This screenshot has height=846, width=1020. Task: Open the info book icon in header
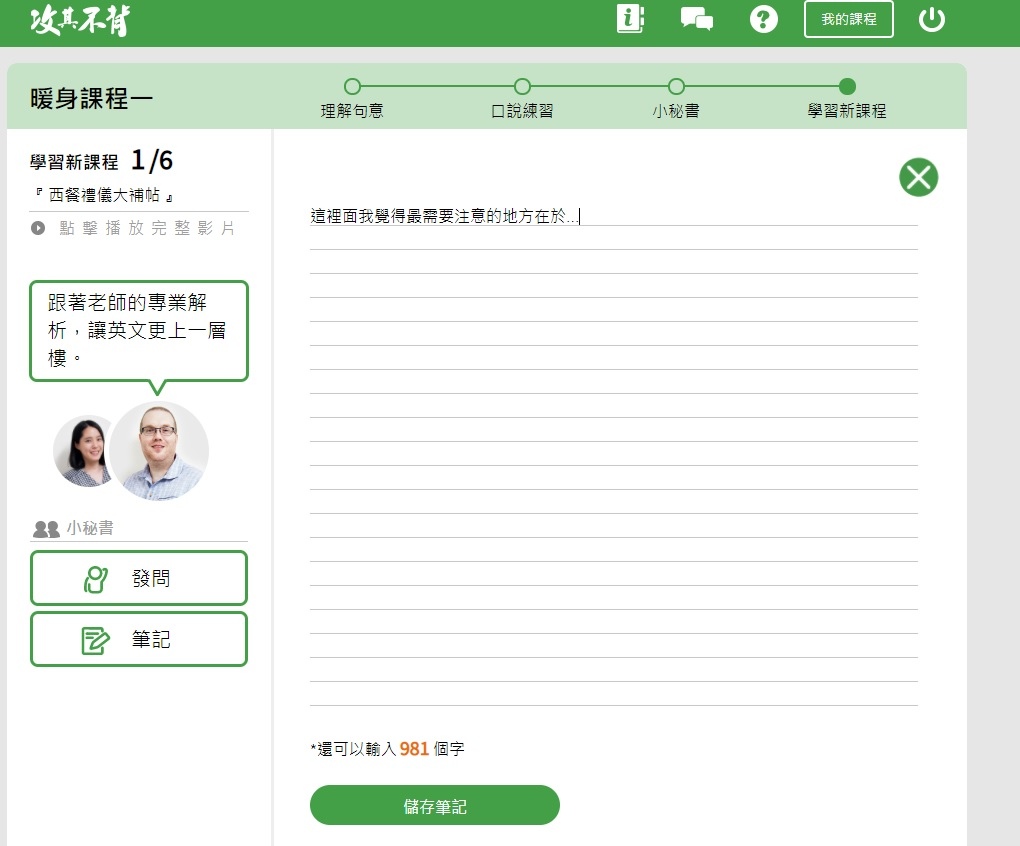630,19
